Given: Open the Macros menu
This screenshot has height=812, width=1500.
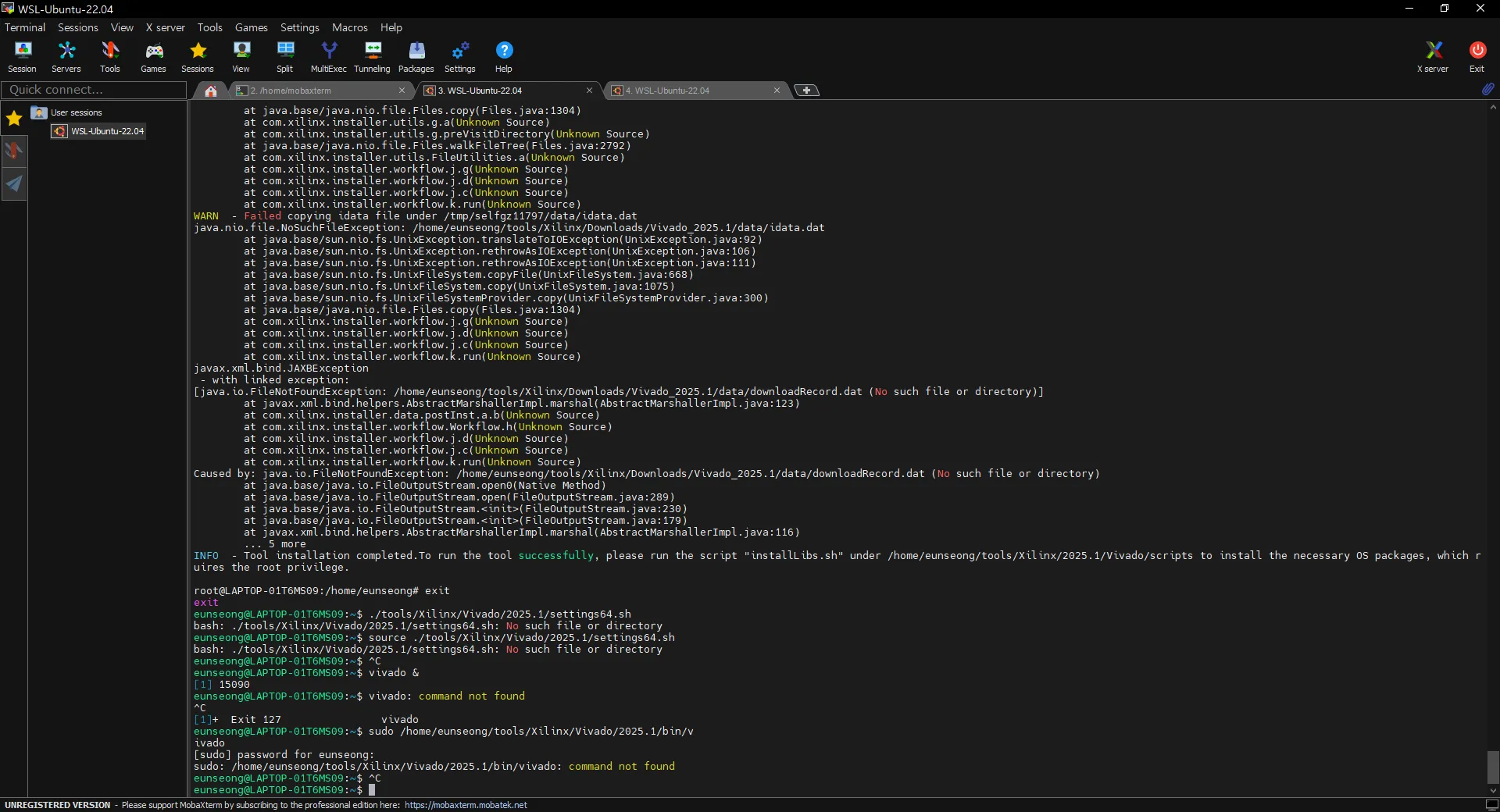Looking at the screenshot, I should pyautogui.click(x=349, y=27).
